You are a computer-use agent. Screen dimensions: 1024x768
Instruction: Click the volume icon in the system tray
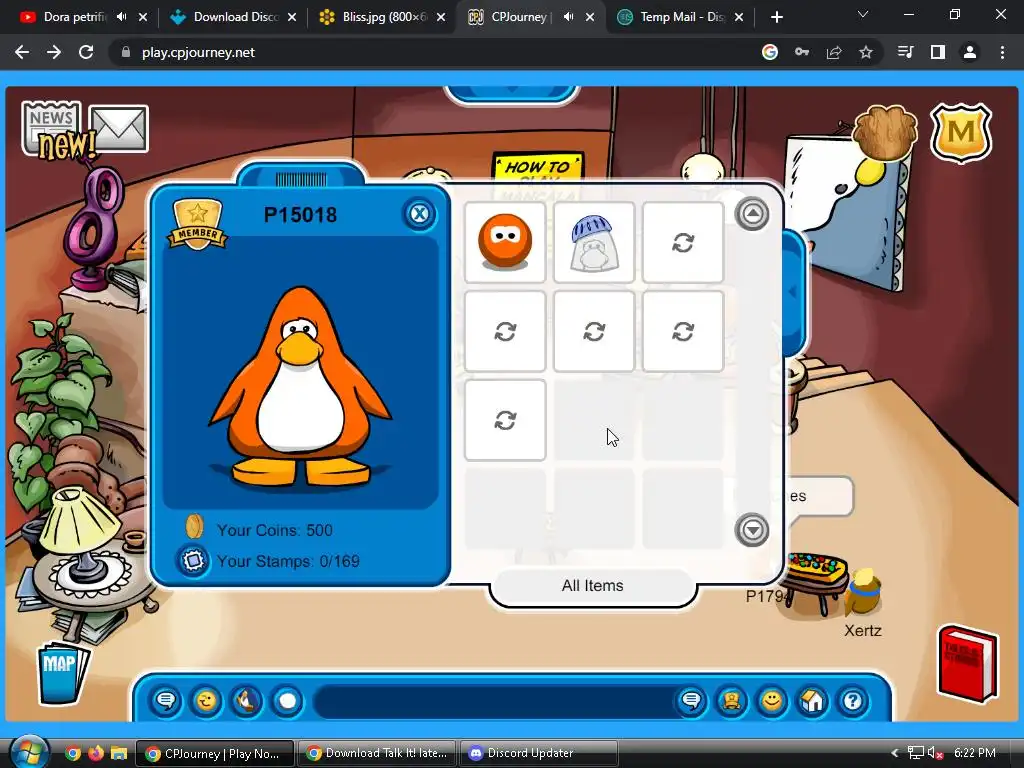[935, 753]
